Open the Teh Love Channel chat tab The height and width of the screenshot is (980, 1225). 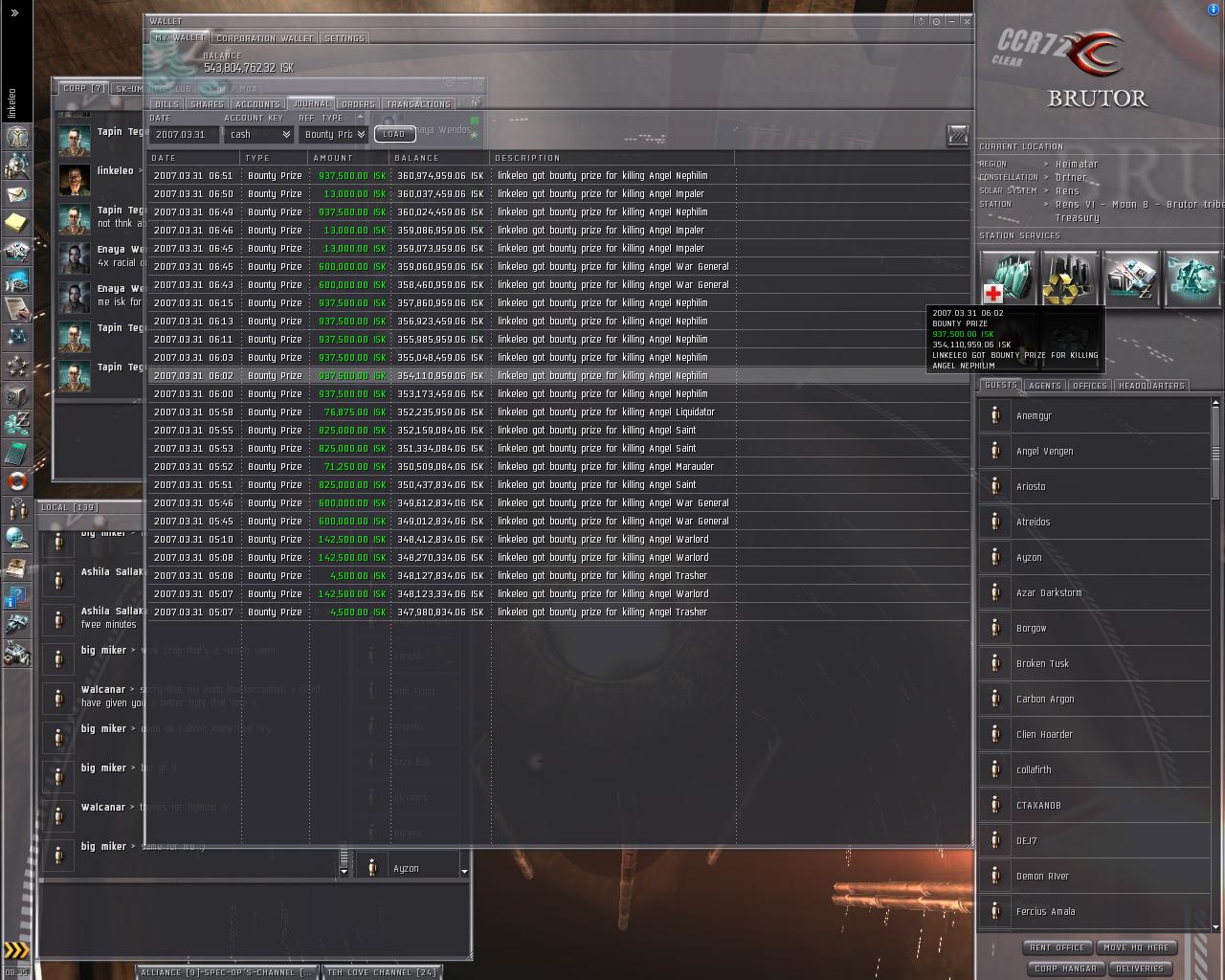point(382,972)
